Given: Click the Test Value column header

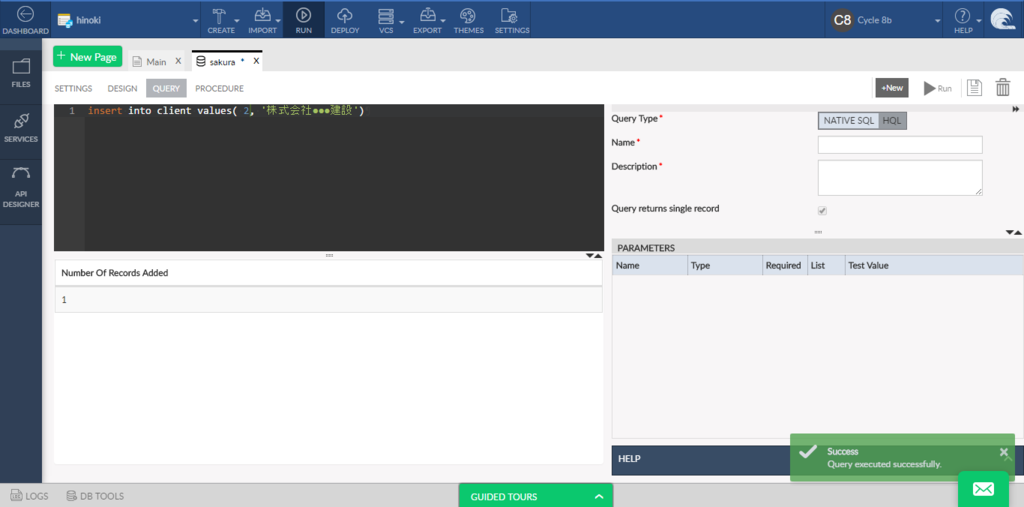Looking at the screenshot, I should pos(933,265).
